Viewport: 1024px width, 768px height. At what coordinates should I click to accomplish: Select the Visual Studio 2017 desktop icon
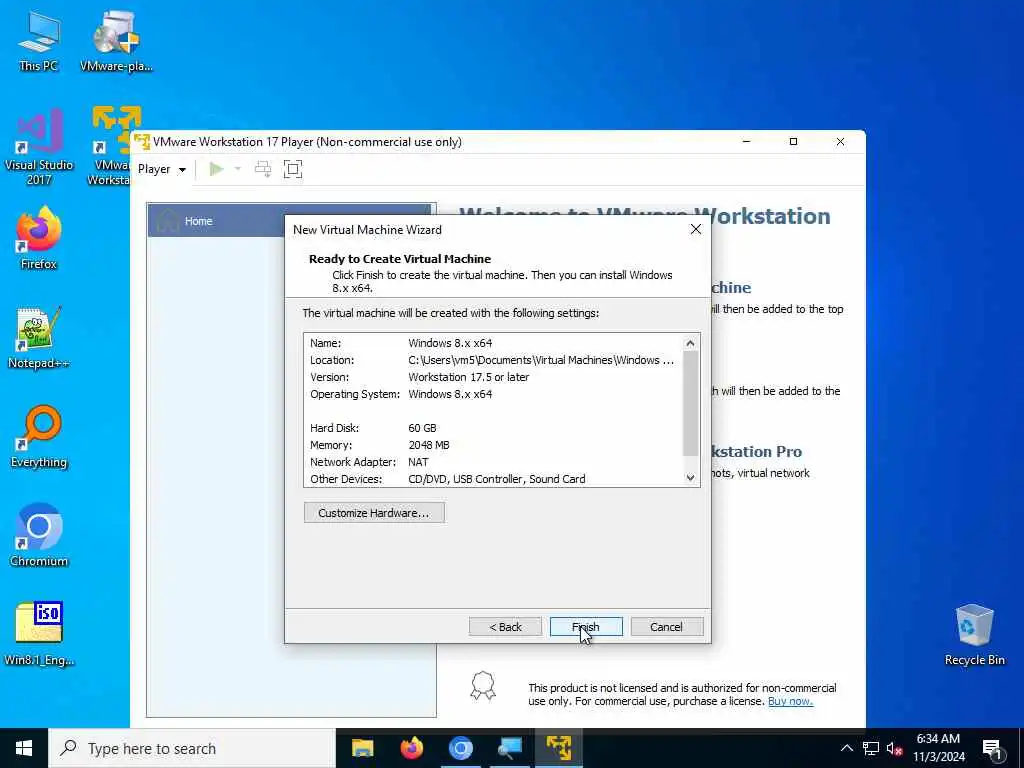tap(39, 148)
